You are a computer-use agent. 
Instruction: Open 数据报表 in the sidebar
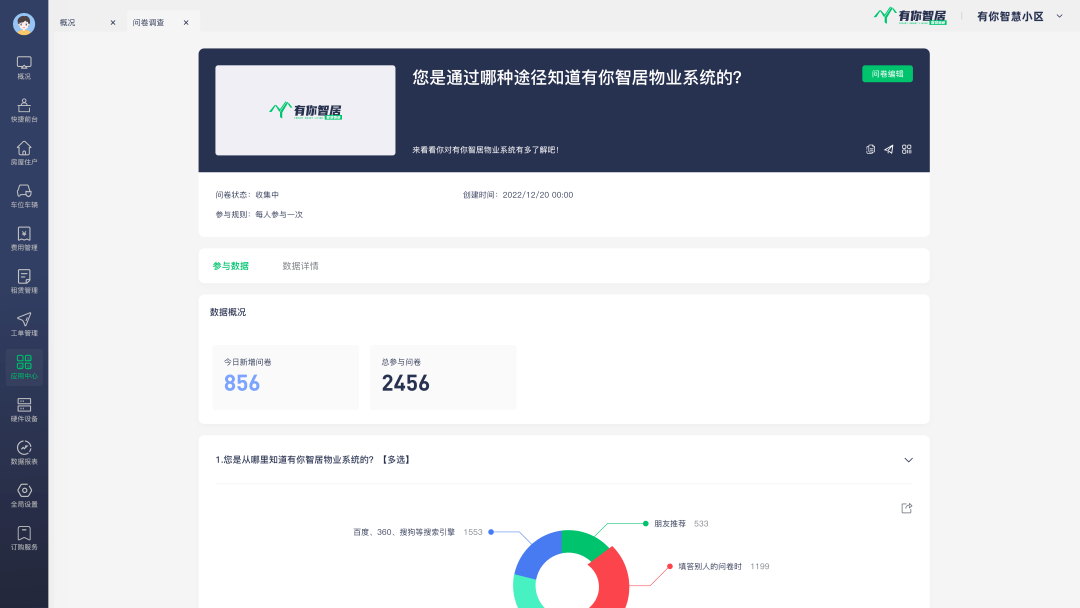tap(24, 452)
